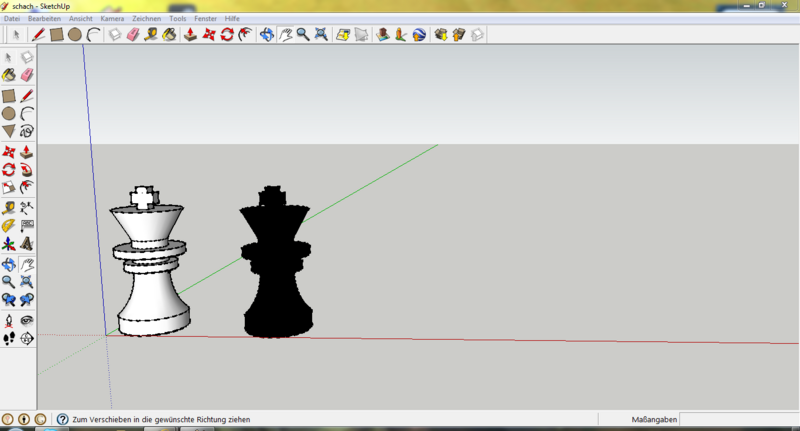Select the Polygon tool in left toolbar
The width and height of the screenshot is (800, 431).
coord(9,131)
